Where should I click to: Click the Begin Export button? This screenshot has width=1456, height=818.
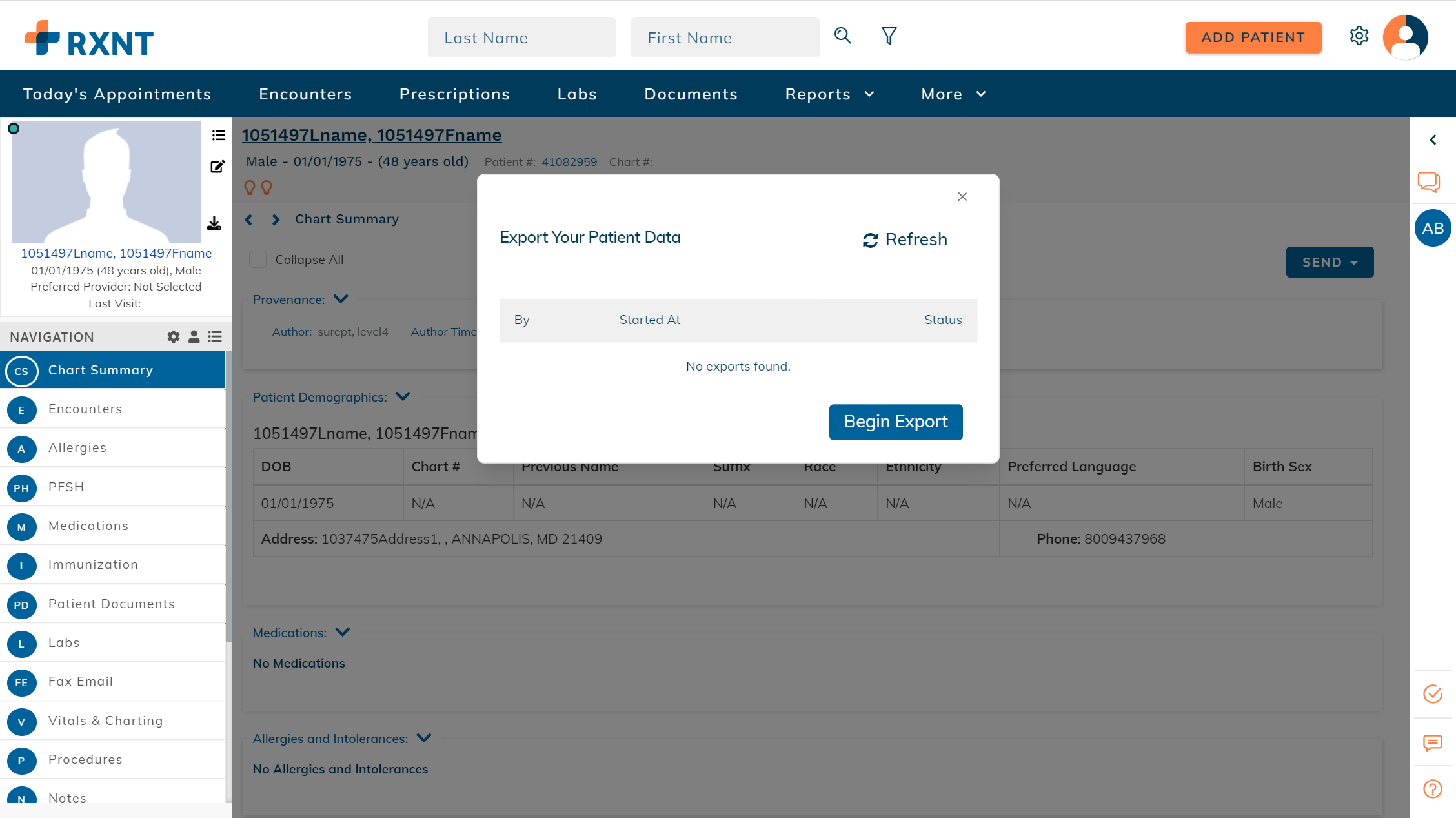(895, 422)
